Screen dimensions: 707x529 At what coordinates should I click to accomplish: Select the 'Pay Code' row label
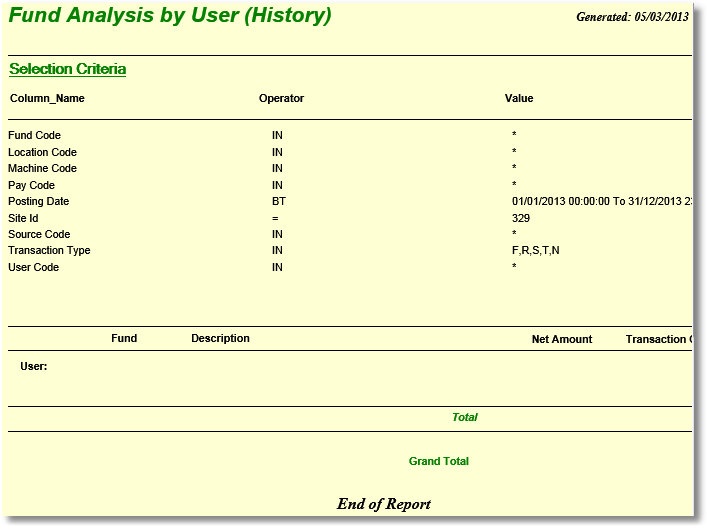coord(31,185)
